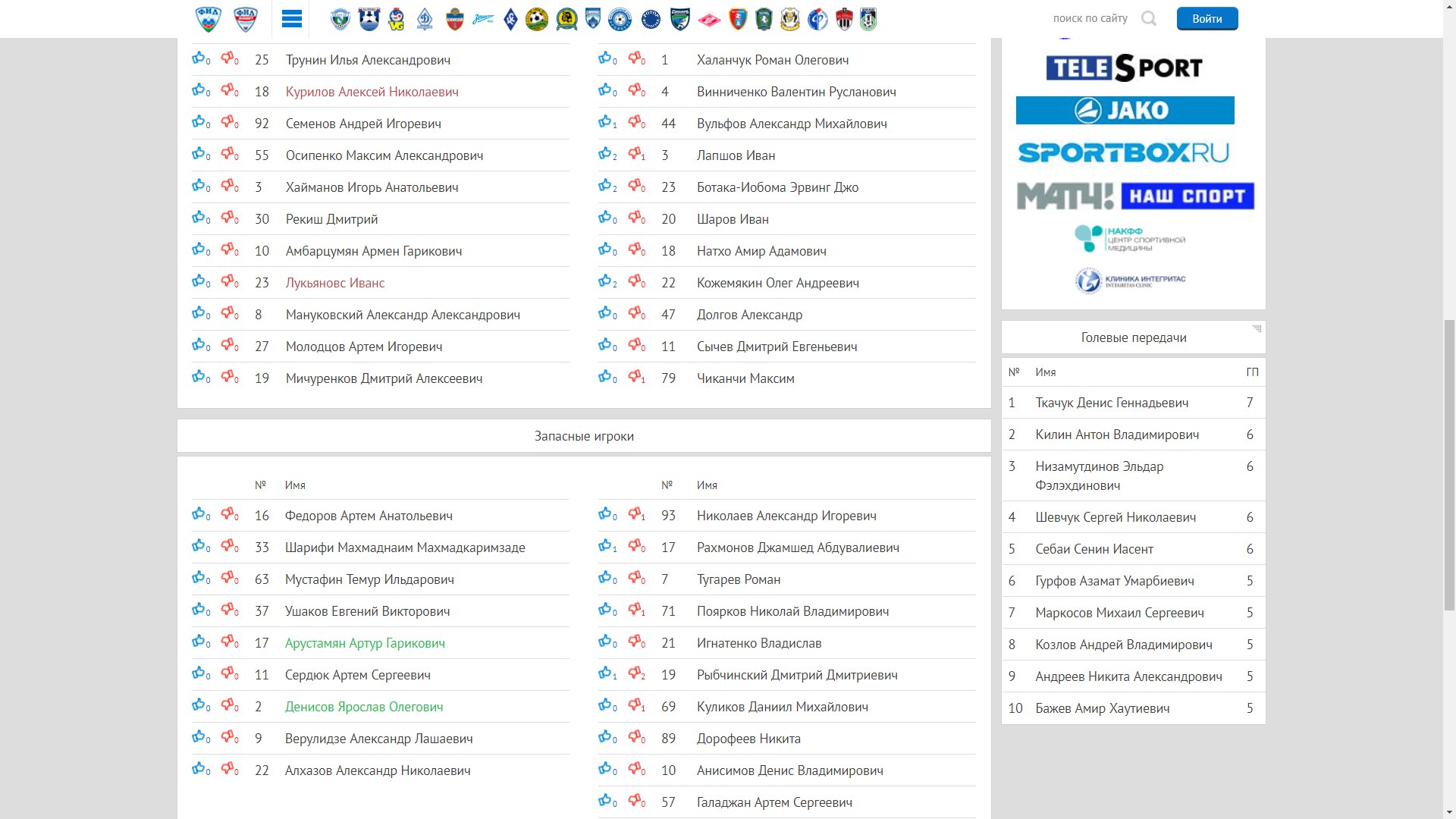The width and height of the screenshot is (1456, 819).
Task: Click the Войти login button
Action: pyautogui.click(x=1207, y=19)
